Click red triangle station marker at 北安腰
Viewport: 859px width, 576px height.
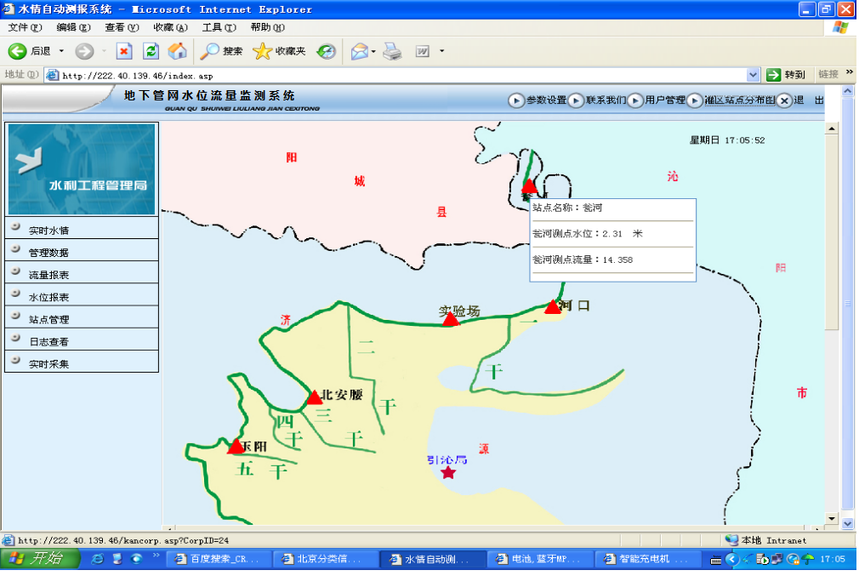(x=315, y=398)
